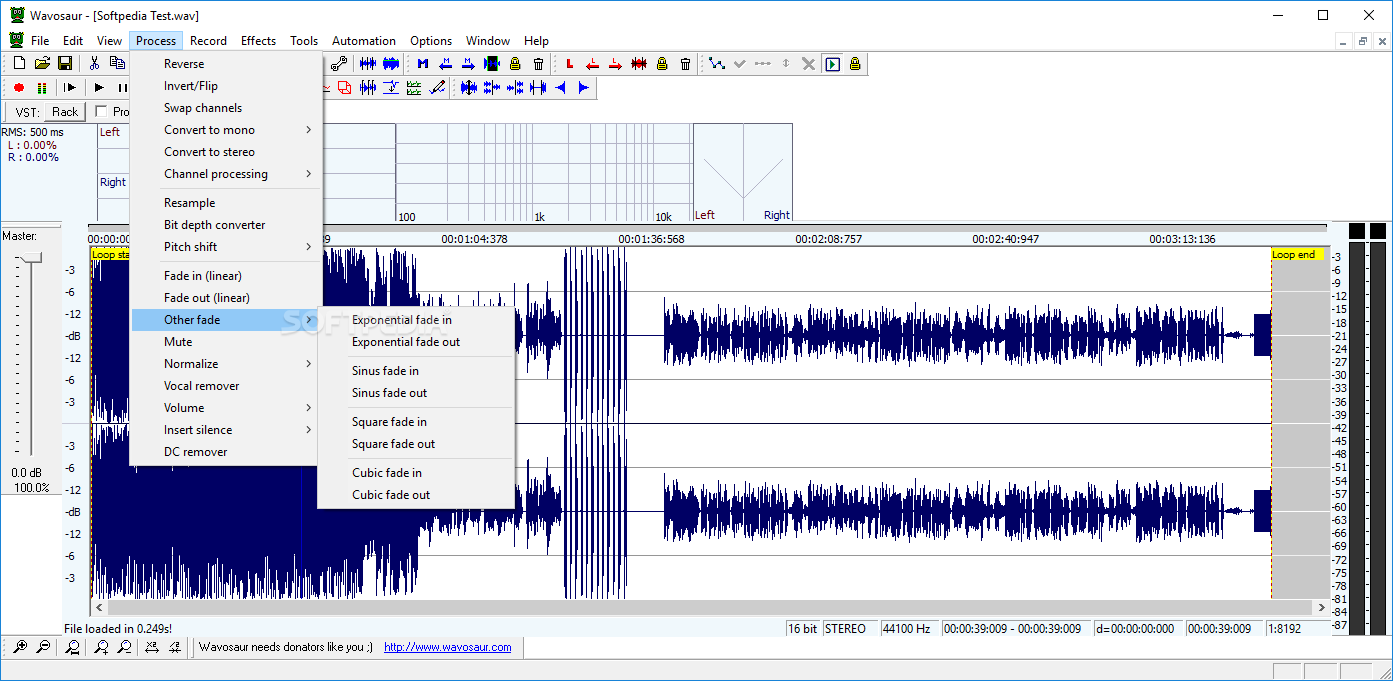Click blue left triangle scroll icon
1393x681 pixels.
(561, 88)
